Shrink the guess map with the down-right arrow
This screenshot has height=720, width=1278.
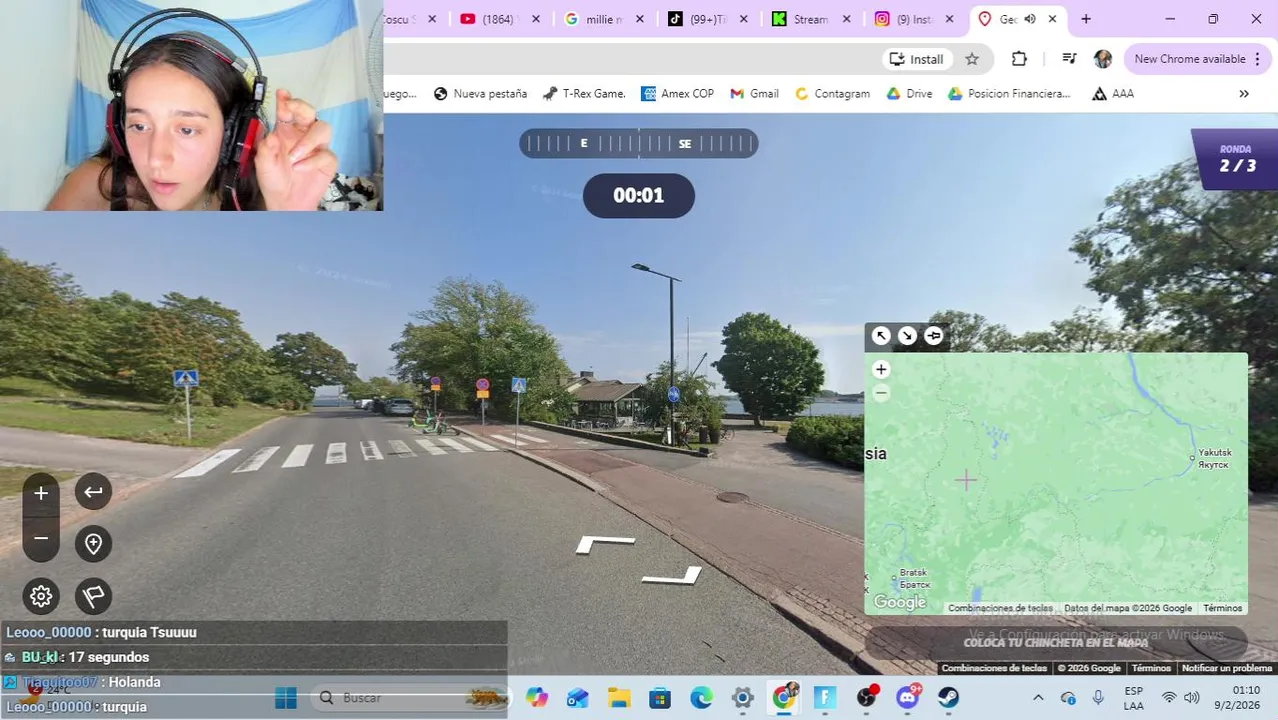[907, 336]
